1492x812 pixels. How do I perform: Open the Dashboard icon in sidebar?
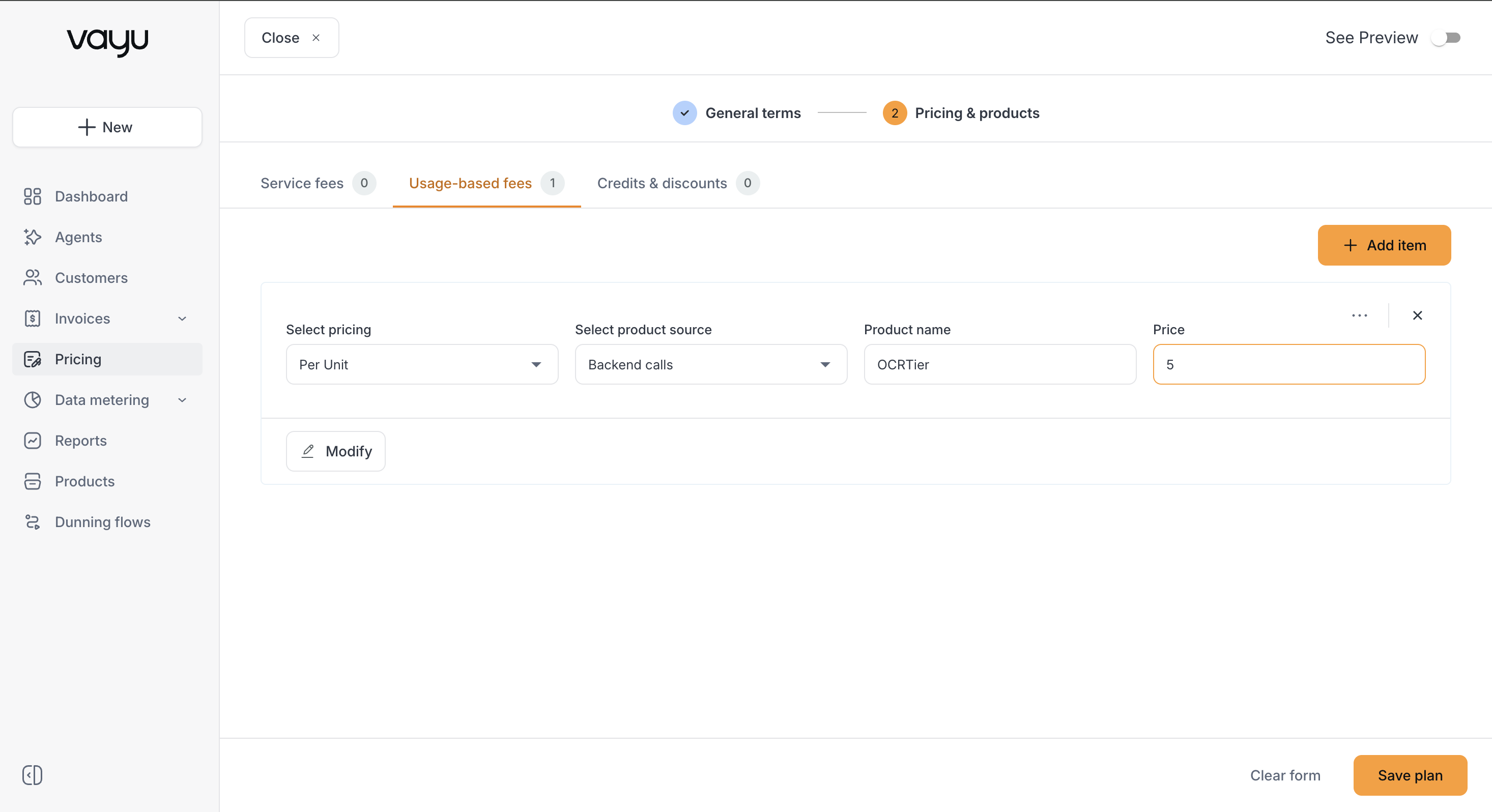33,196
